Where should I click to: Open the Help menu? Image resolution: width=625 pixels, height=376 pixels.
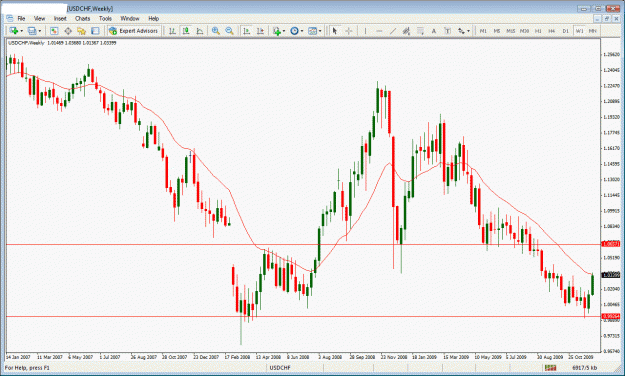coord(153,18)
